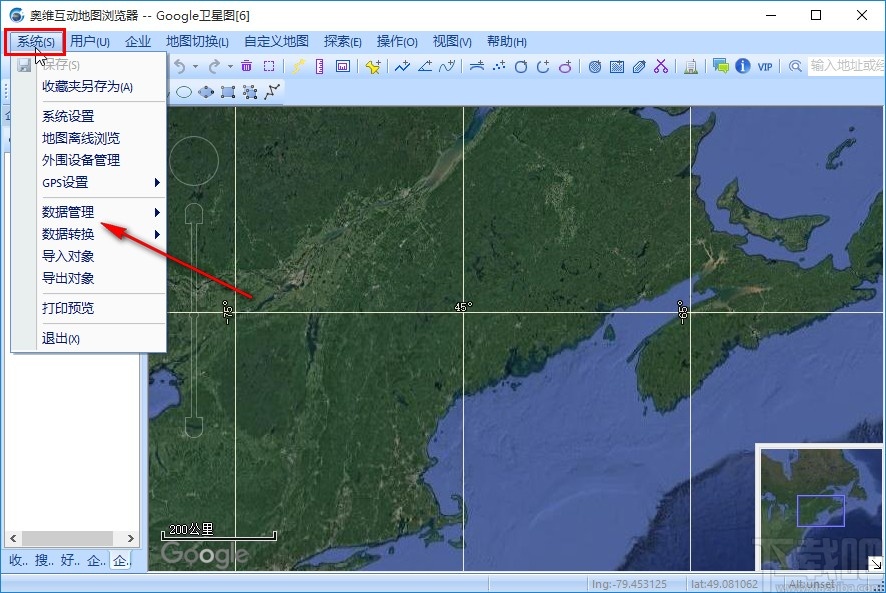Switch to the 收.. sidebar tab
Viewport: 886px width, 593px height.
[x=18, y=560]
